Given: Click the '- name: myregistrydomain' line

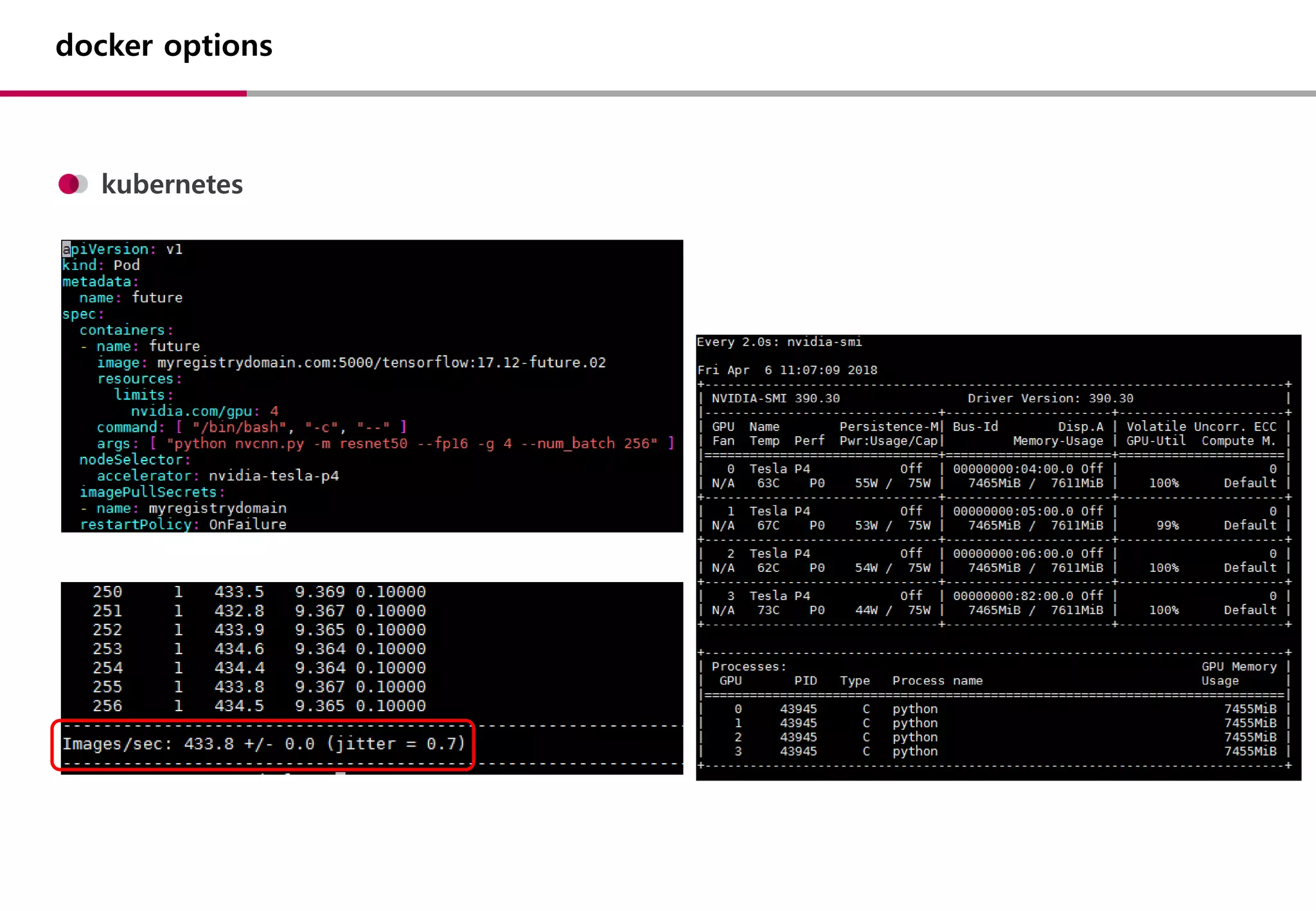Looking at the screenshot, I should pos(183,508).
